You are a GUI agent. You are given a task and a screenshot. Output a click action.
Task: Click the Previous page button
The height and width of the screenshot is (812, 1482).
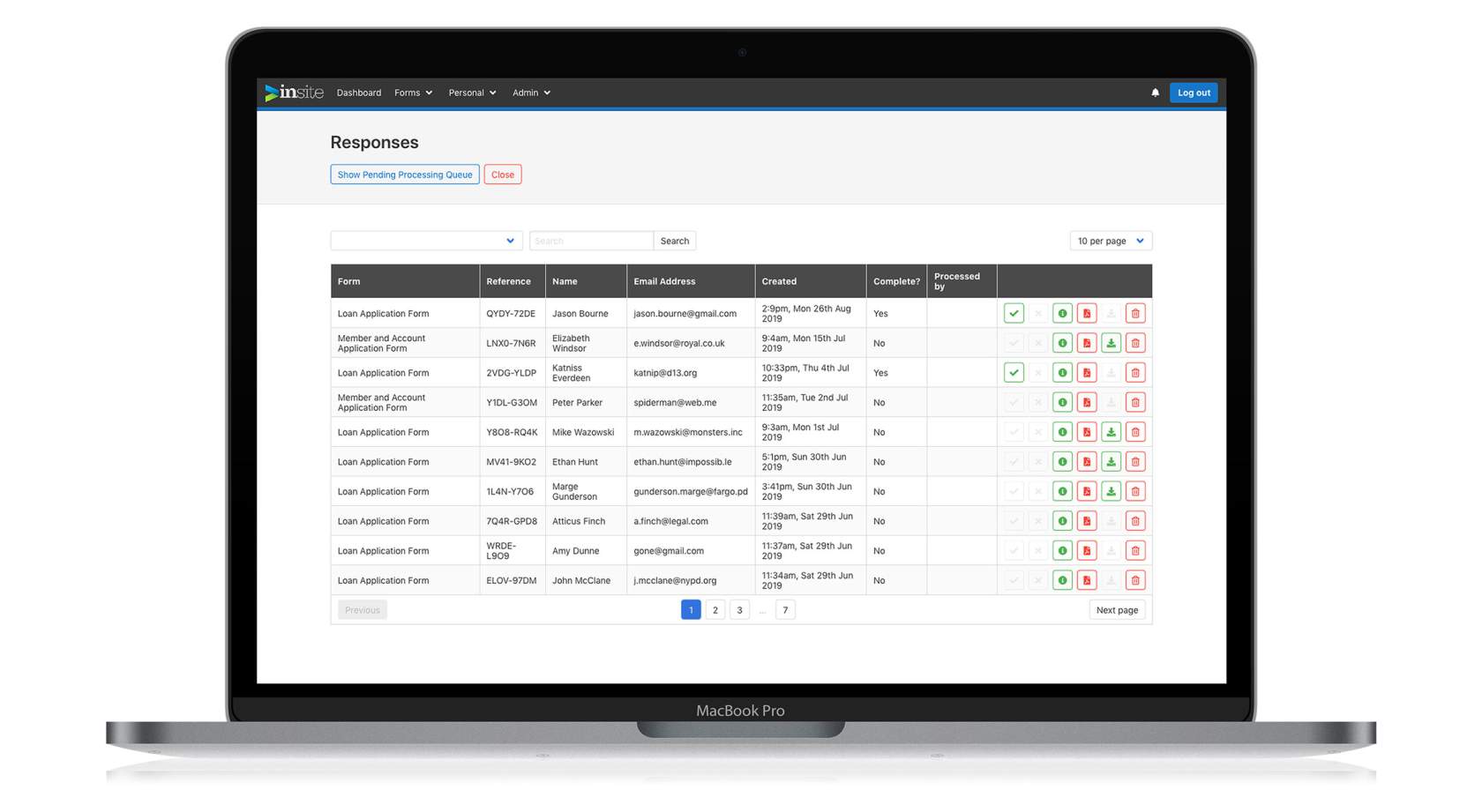pos(363,610)
